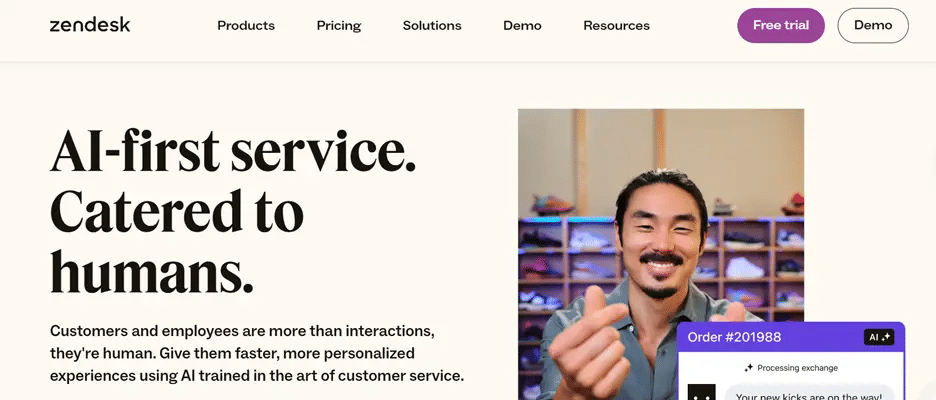Click the 'AI-first service' headline
This screenshot has height=400, width=936.
point(233,151)
